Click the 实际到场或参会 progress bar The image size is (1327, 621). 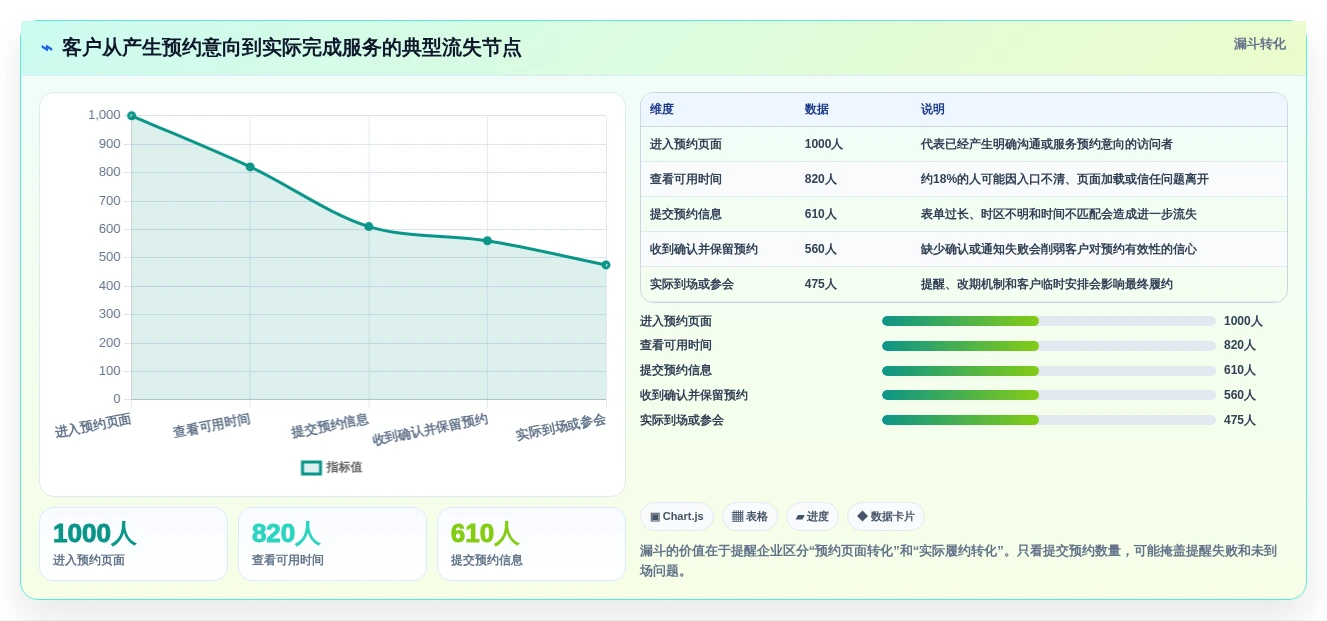pos(1049,420)
